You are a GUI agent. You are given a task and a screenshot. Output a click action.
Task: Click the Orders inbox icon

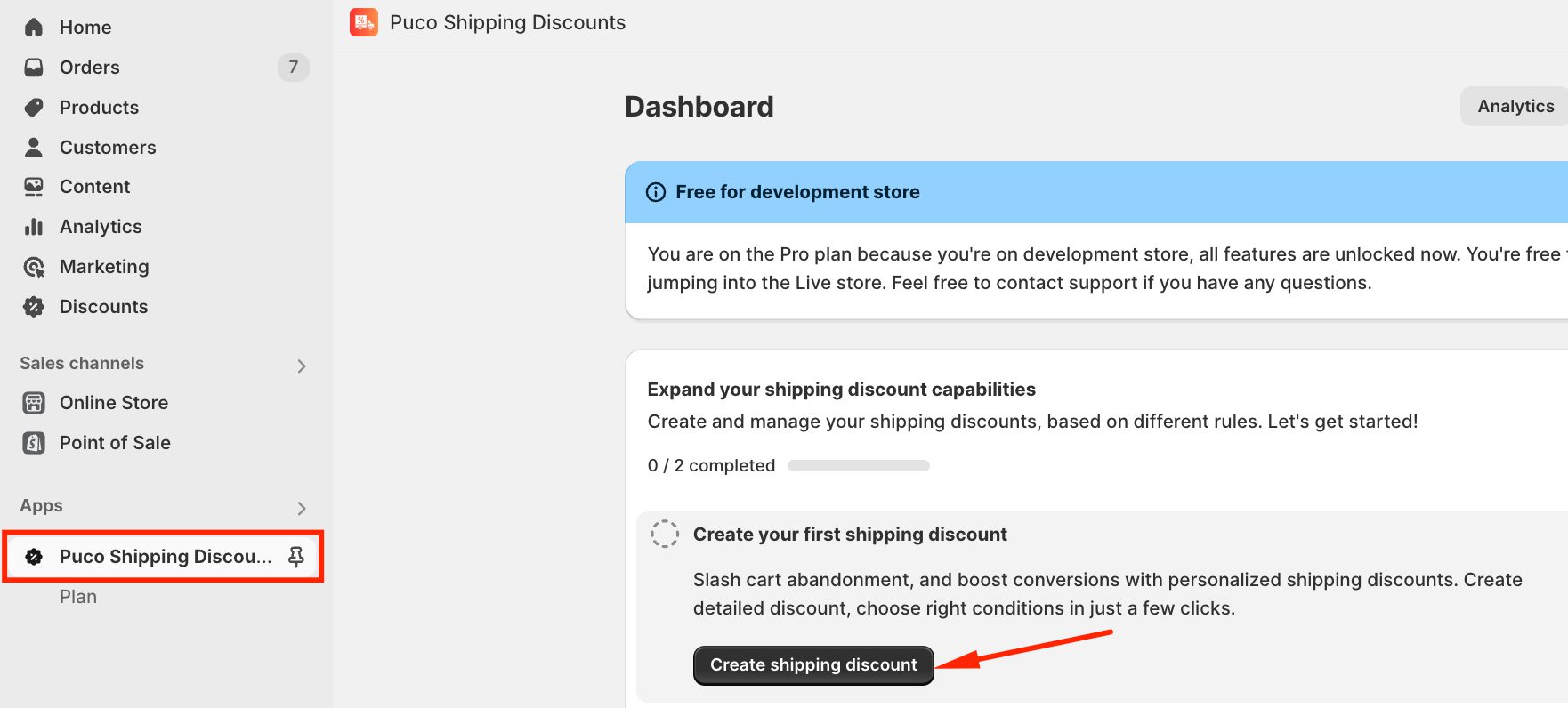34,68
